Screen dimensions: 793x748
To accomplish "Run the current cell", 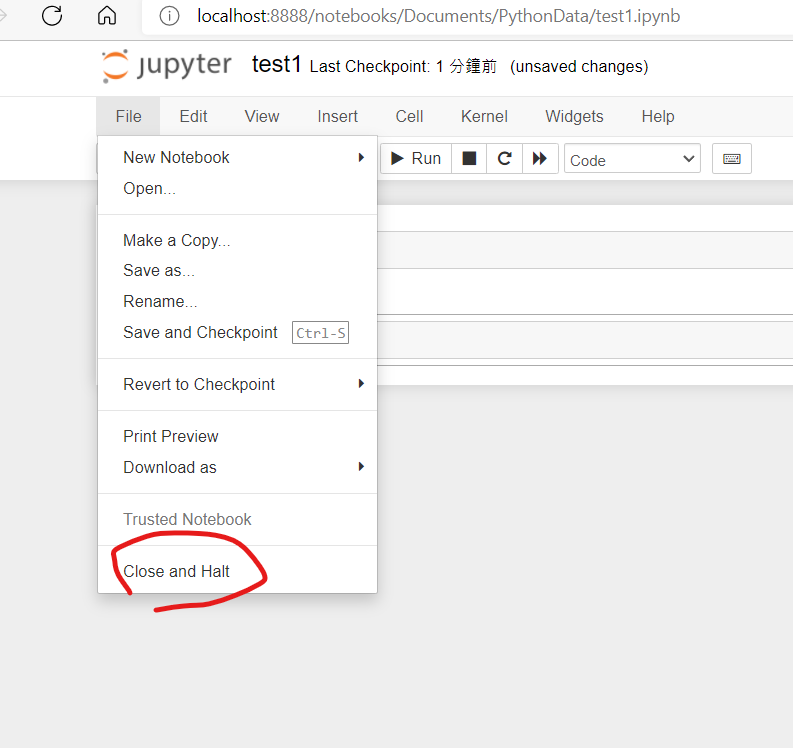I will (x=416, y=159).
